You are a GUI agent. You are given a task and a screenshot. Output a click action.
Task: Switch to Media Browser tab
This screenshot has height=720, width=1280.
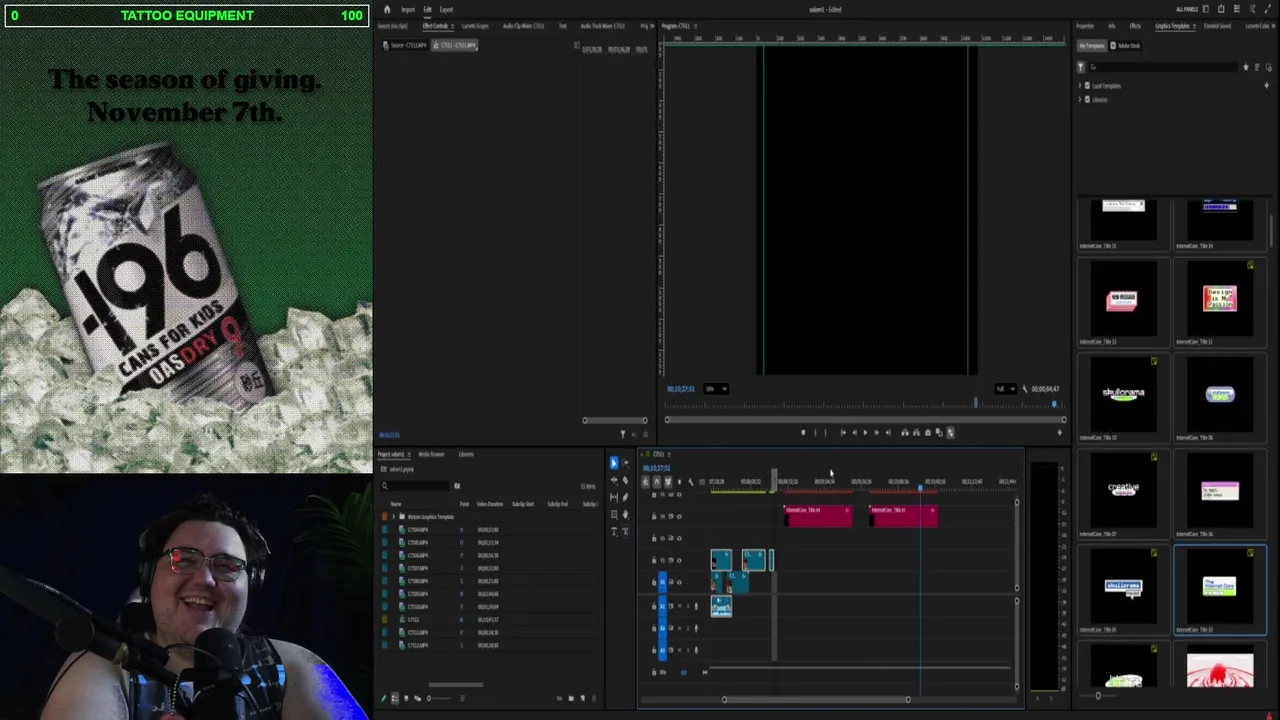(x=431, y=454)
